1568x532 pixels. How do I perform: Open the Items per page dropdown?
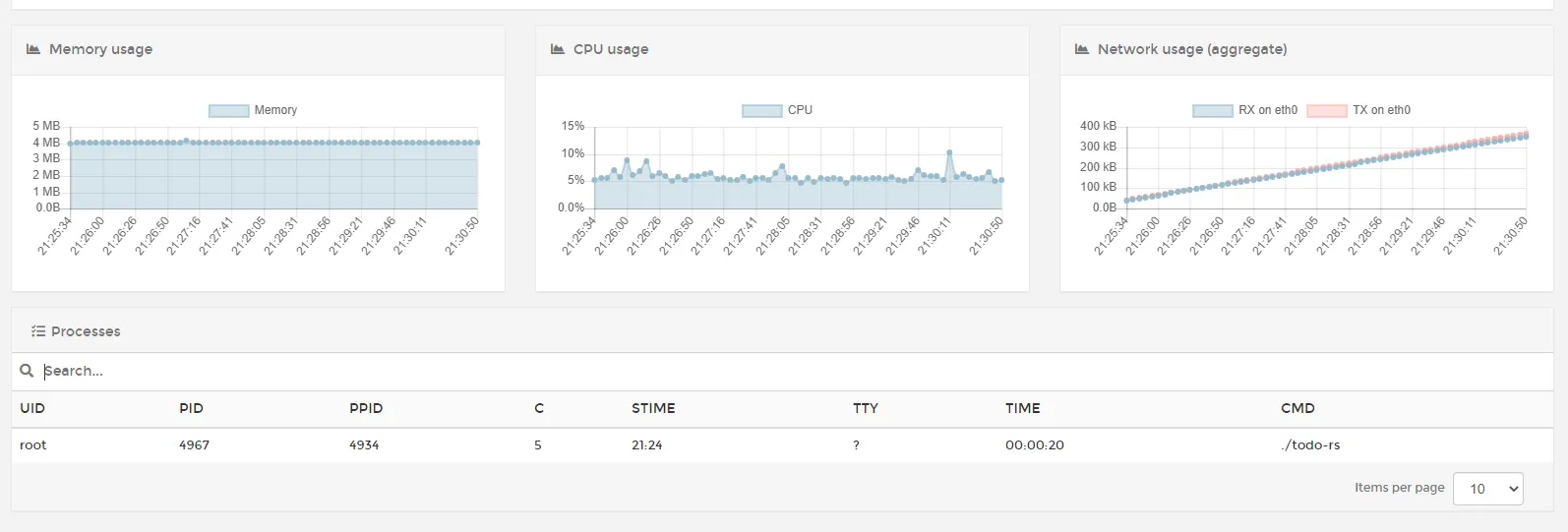coord(1487,489)
